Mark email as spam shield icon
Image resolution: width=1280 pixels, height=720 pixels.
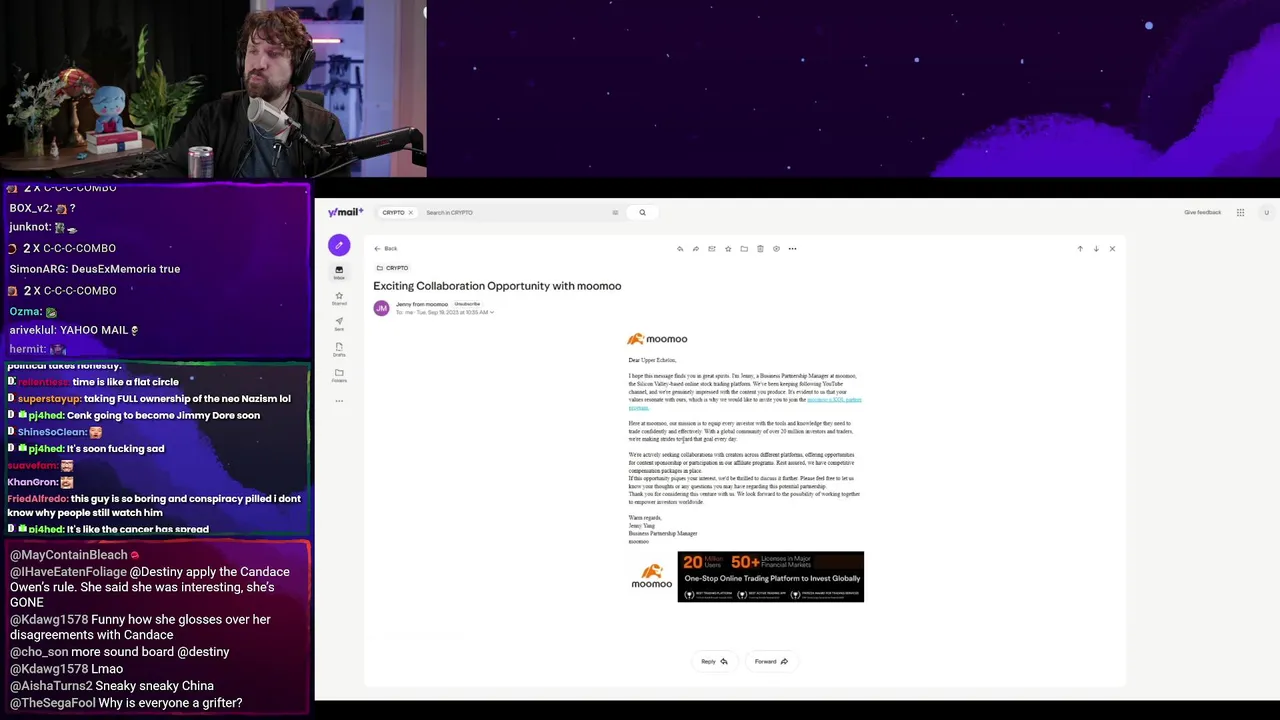click(776, 249)
